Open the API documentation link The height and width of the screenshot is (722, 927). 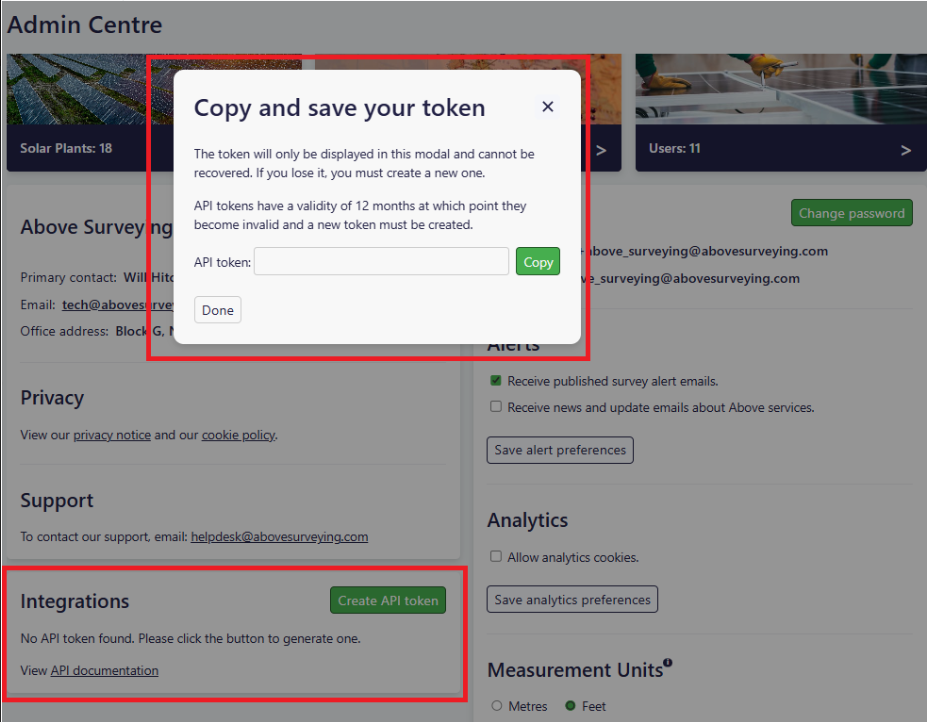point(104,670)
